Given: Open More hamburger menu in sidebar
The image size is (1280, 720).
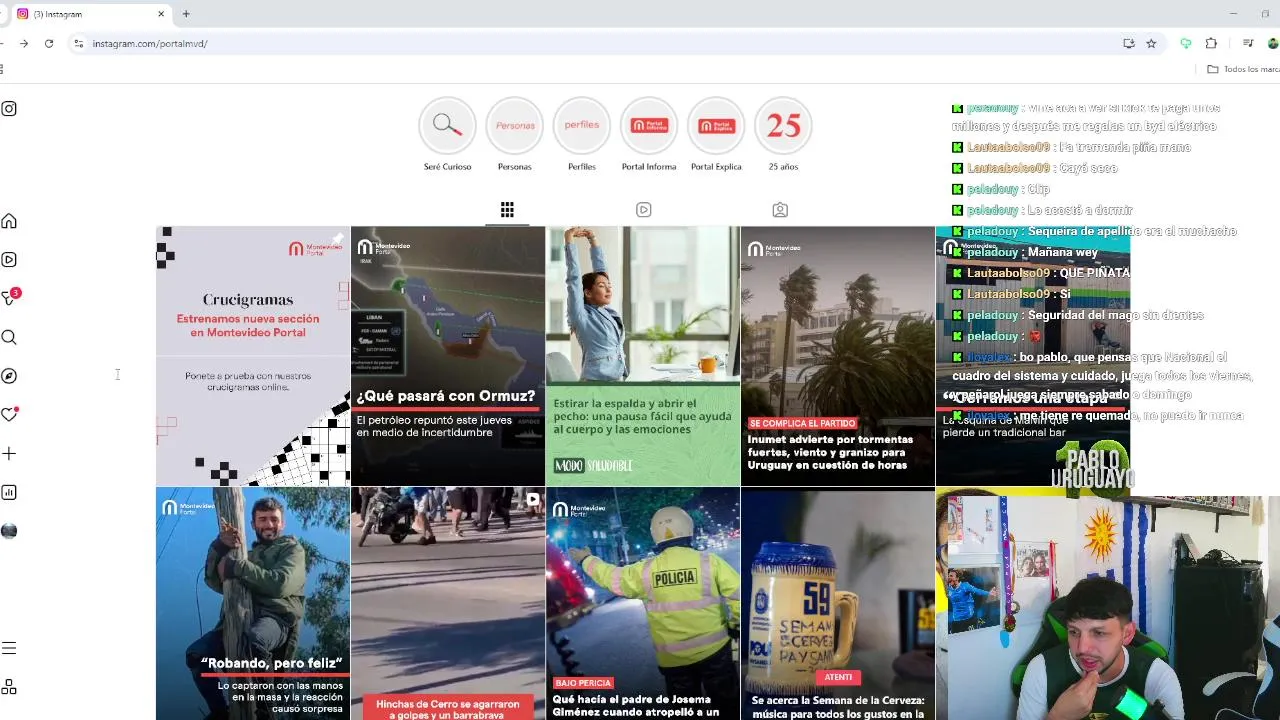Looking at the screenshot, I should (x=9, y=648).
